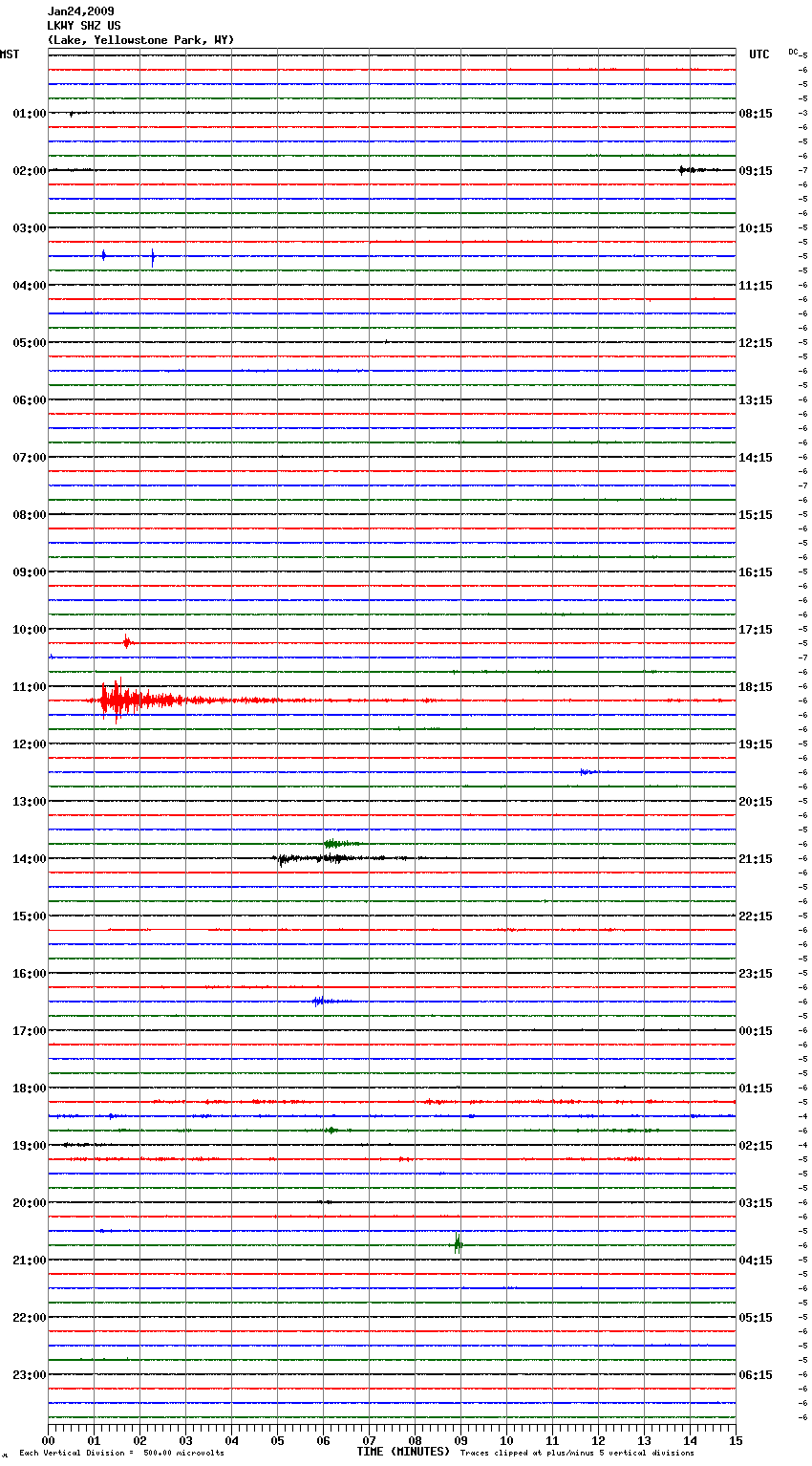Click the Lake, Yellowstone Park, WY caption
The image size is (812, 1466).
click(140, 40)
